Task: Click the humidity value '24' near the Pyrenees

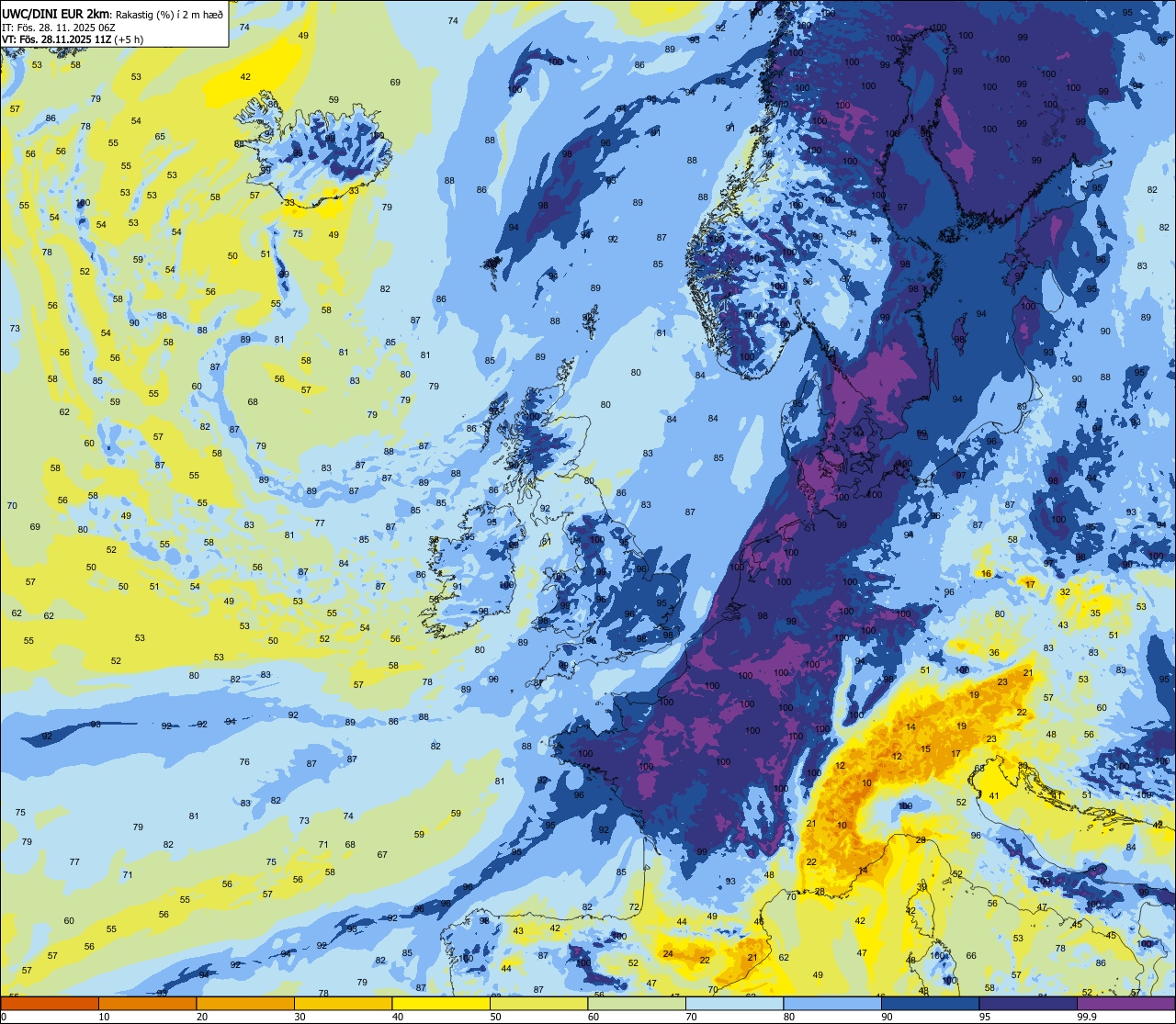Action: click(x=668, y=953)
